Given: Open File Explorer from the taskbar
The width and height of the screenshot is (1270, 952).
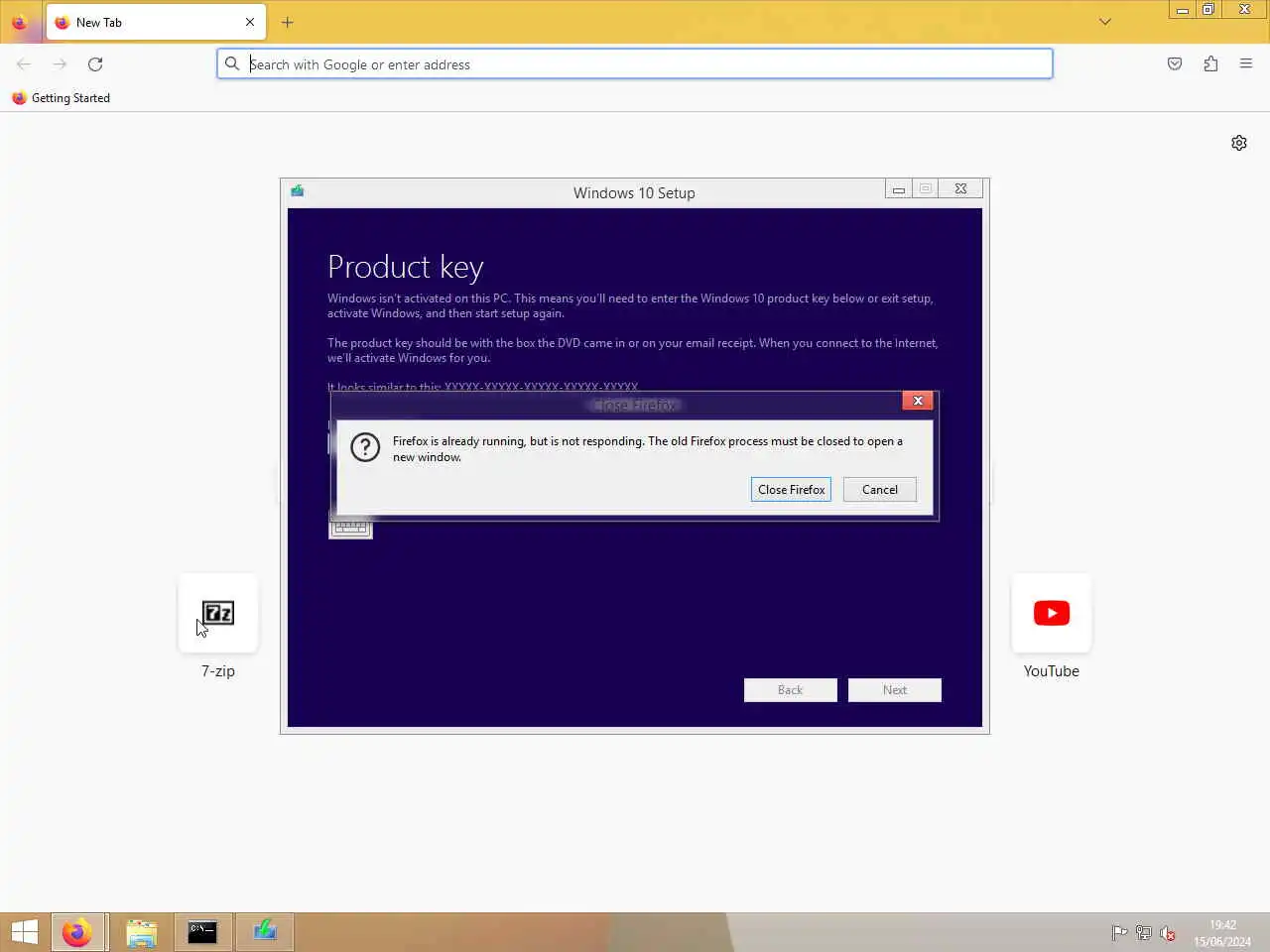Looking at the screenshot, I should pos(142,932).
